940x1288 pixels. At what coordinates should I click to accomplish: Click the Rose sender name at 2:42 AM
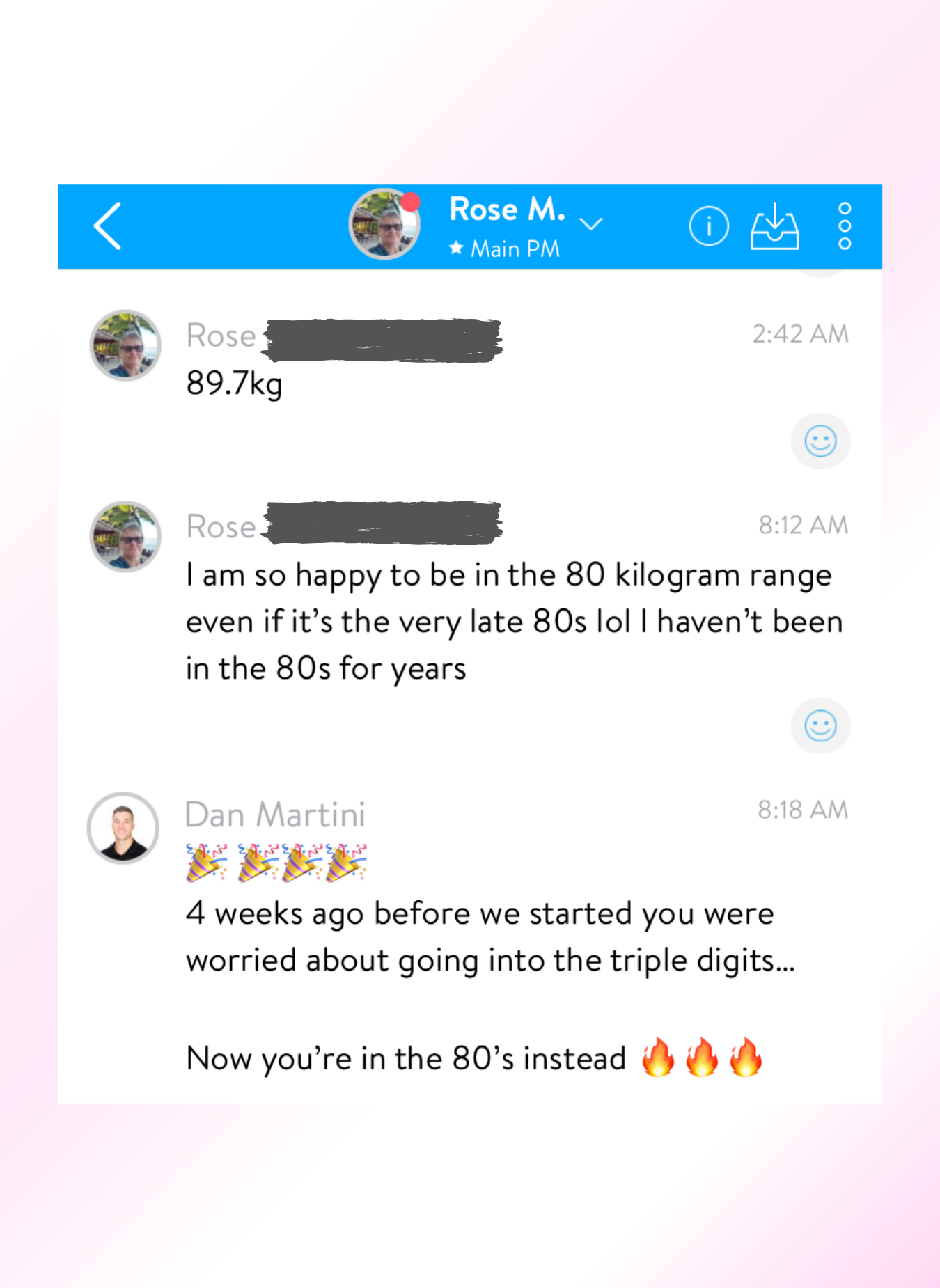pos(221,336)
